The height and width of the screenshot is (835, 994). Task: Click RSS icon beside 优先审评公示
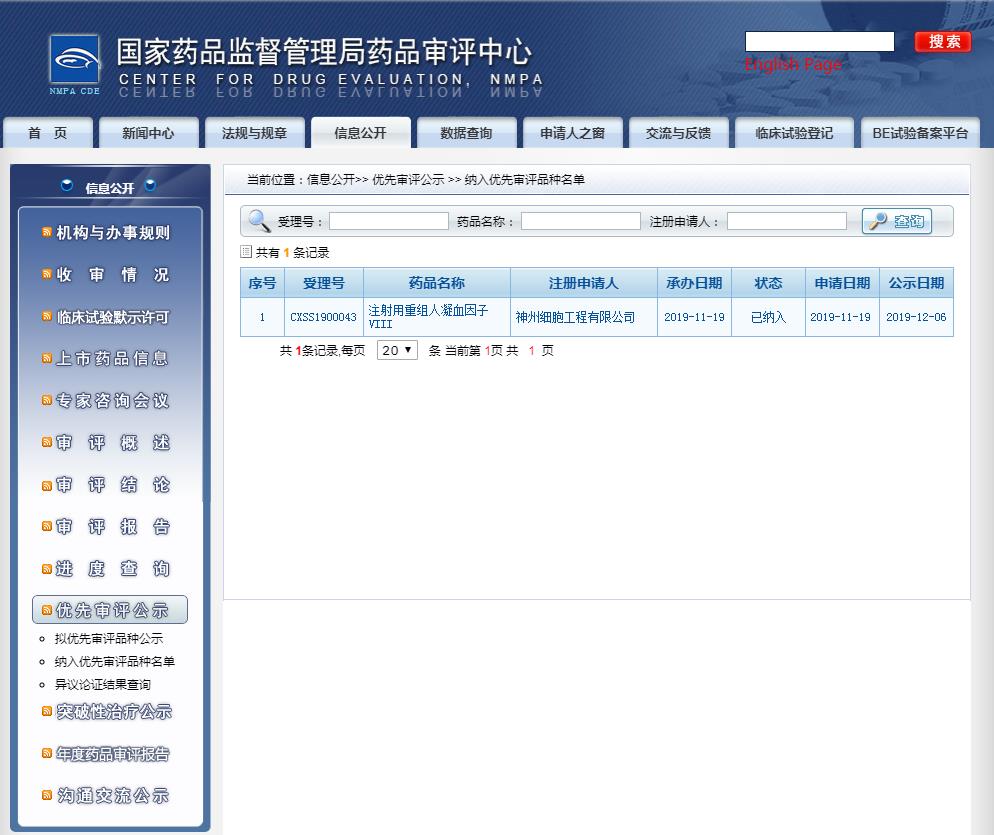coord(46,610)
